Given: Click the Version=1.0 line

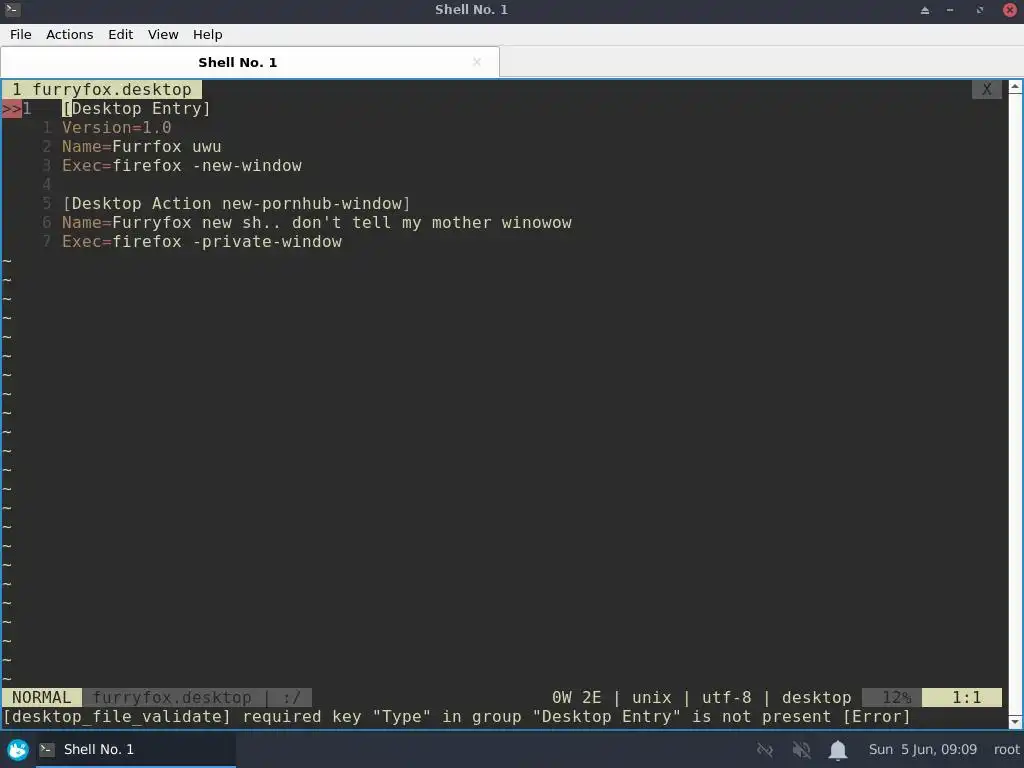Looking at the screenshot, I should tap(117, 127).
